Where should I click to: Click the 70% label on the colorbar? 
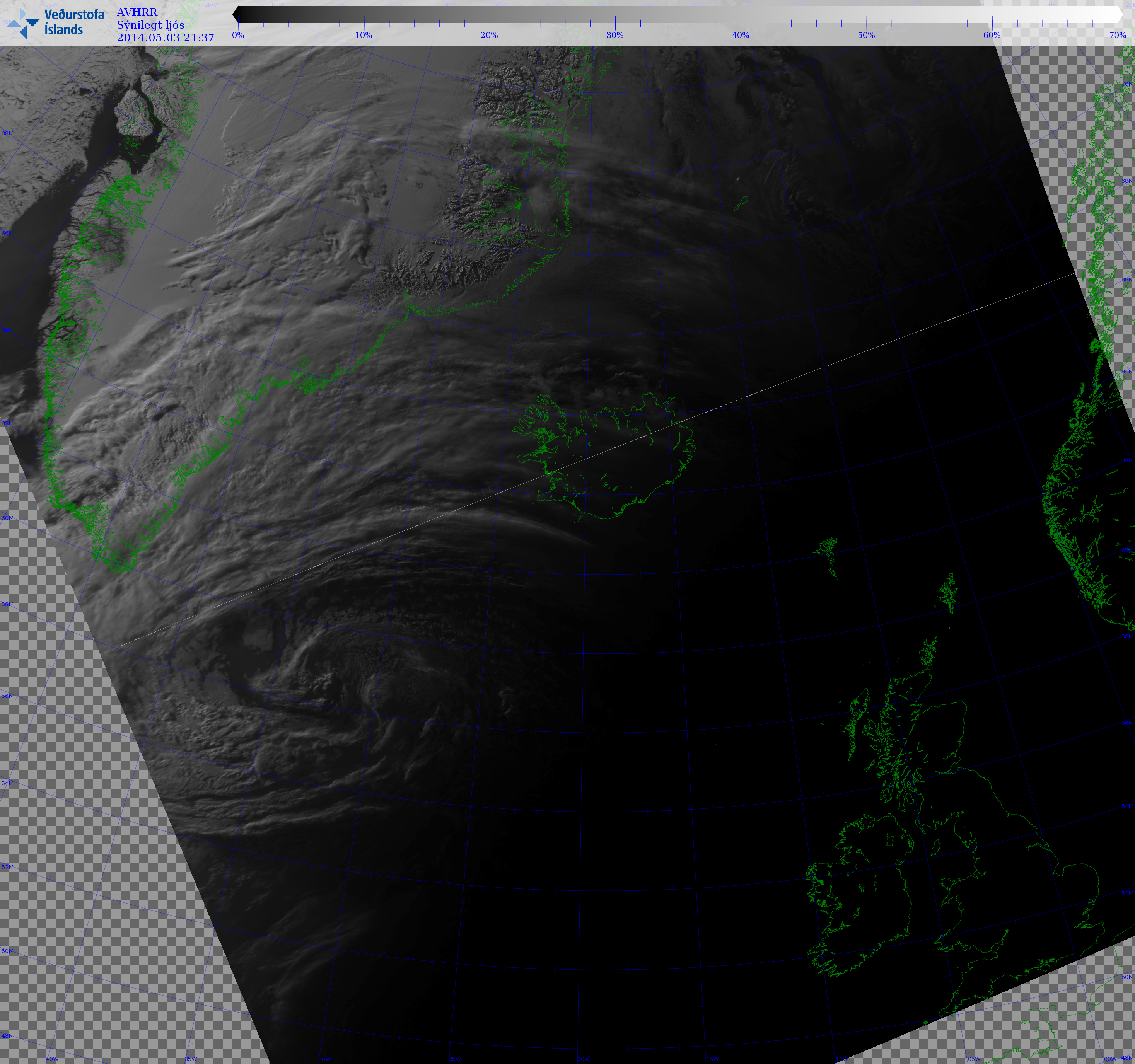click(1117, 36)
